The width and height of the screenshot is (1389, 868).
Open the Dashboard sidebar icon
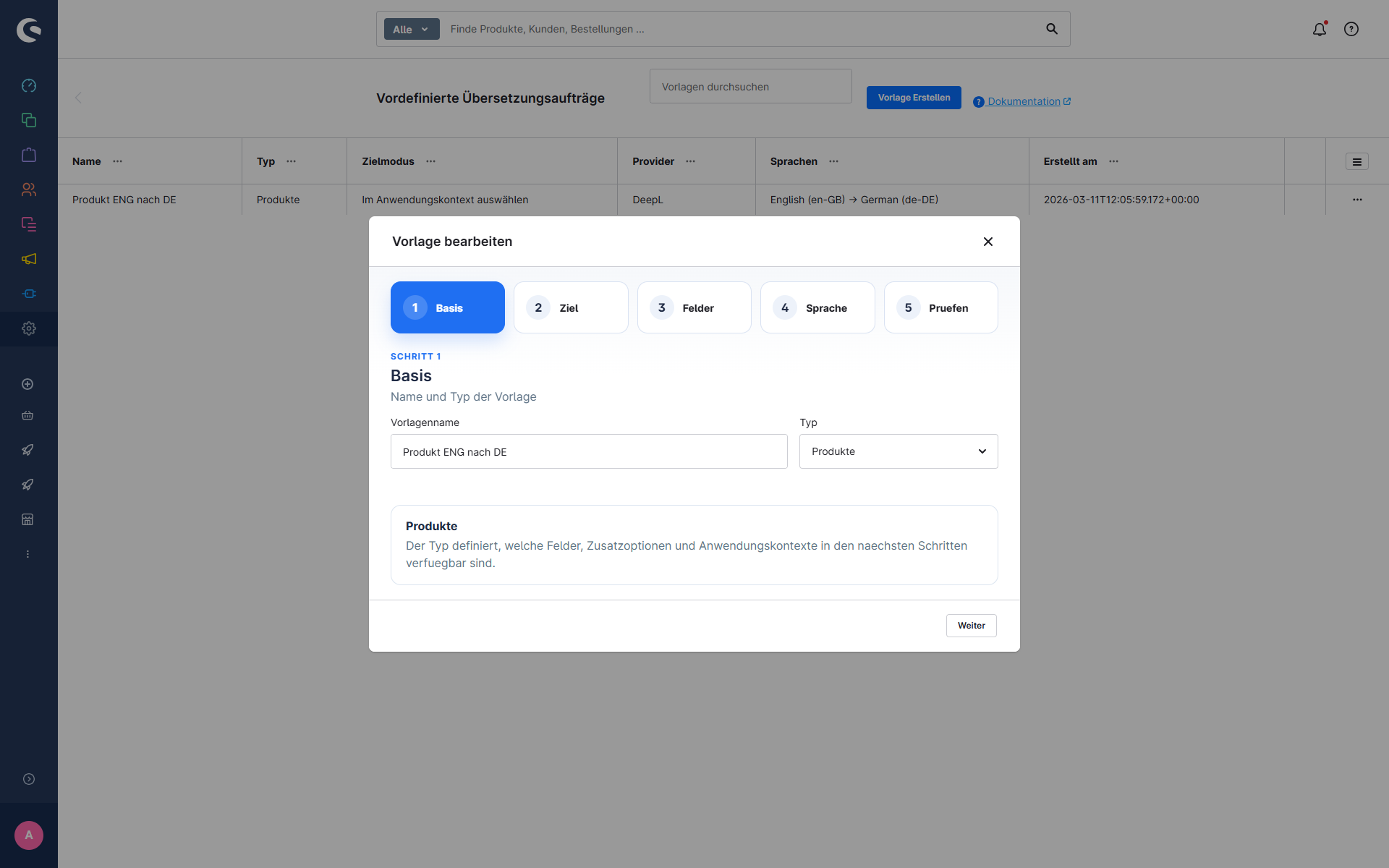tap(29, 85)
